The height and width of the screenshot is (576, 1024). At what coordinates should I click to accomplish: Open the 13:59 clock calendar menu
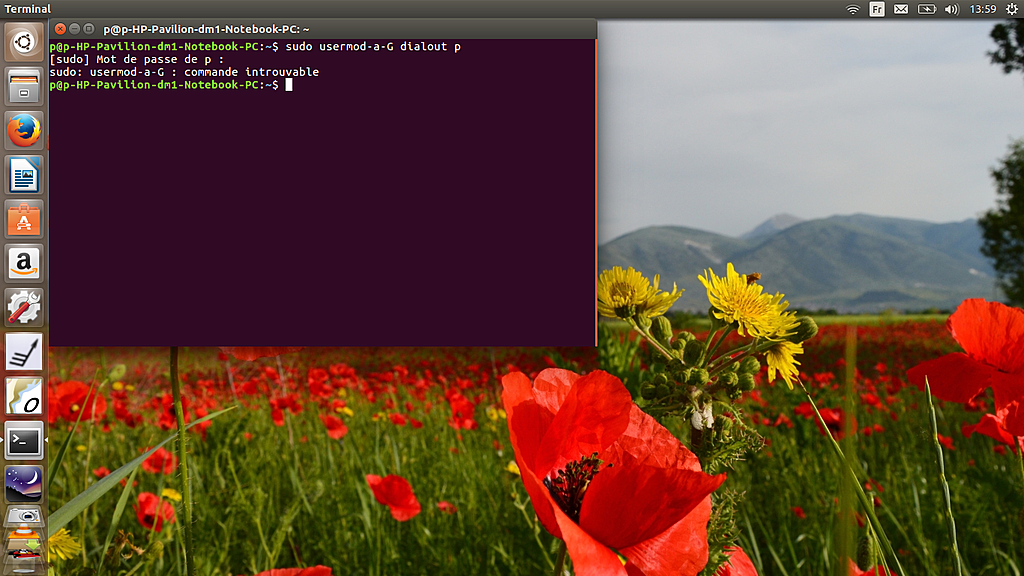[x=983, y=9]
